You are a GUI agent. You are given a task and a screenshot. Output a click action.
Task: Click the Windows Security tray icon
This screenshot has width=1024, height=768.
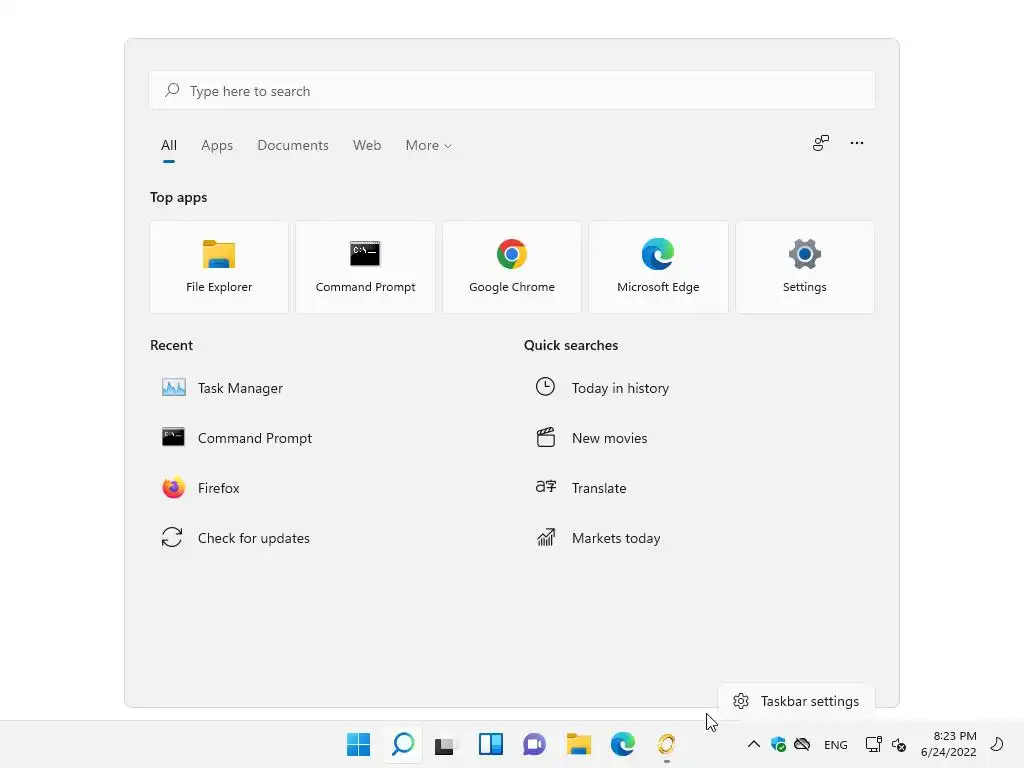778,744
